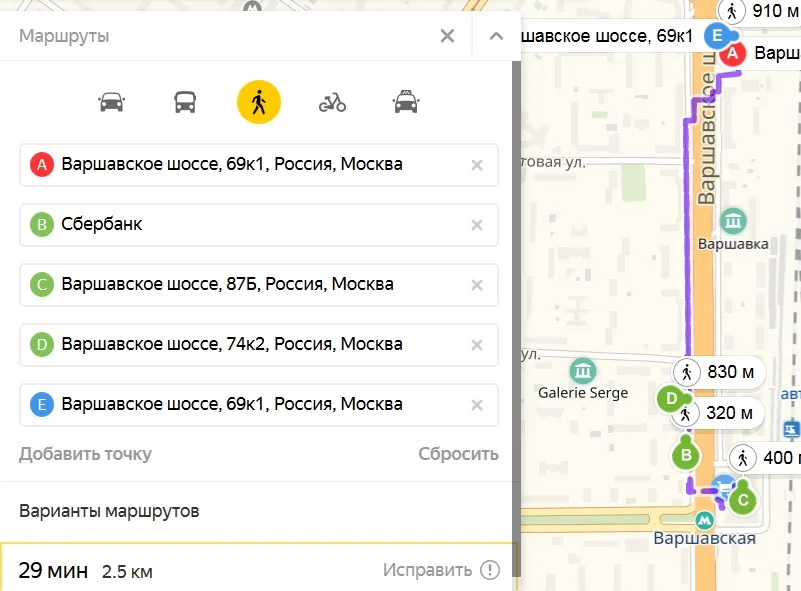Viewport: 801px width, 591px height.
Task: Click Сбросить to reset route
Action: pos(458,454)
